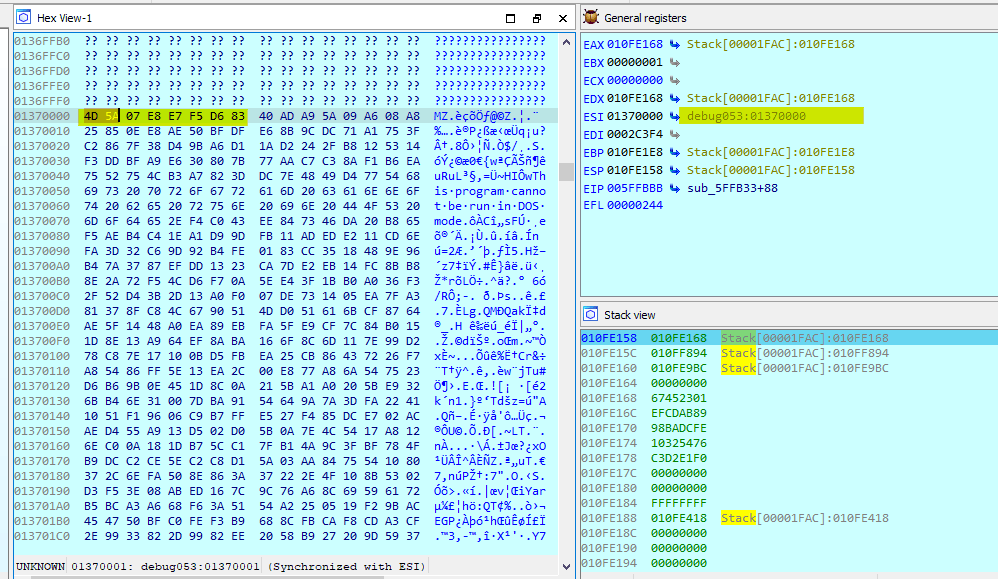Screen dimensions: 998x579
Task: Follow the ECX register jump arrow
Action: point(675,80)
